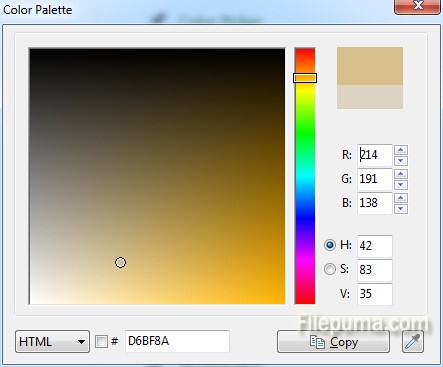The image size is (443, 367).
Task: Decrease the B value with down arrow
Action: [401, 209]
